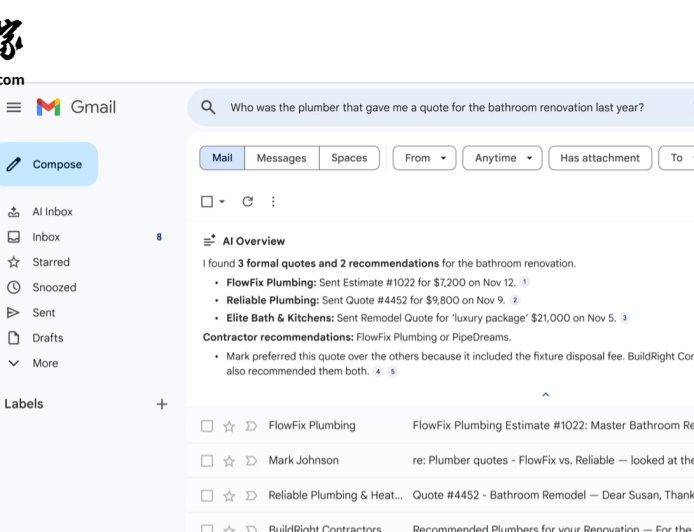The width and height of the screenshot is (694, 532).
Task: Select the Reliable Plumbing & Heat email checkbox
Action: (x=207, y=495)
